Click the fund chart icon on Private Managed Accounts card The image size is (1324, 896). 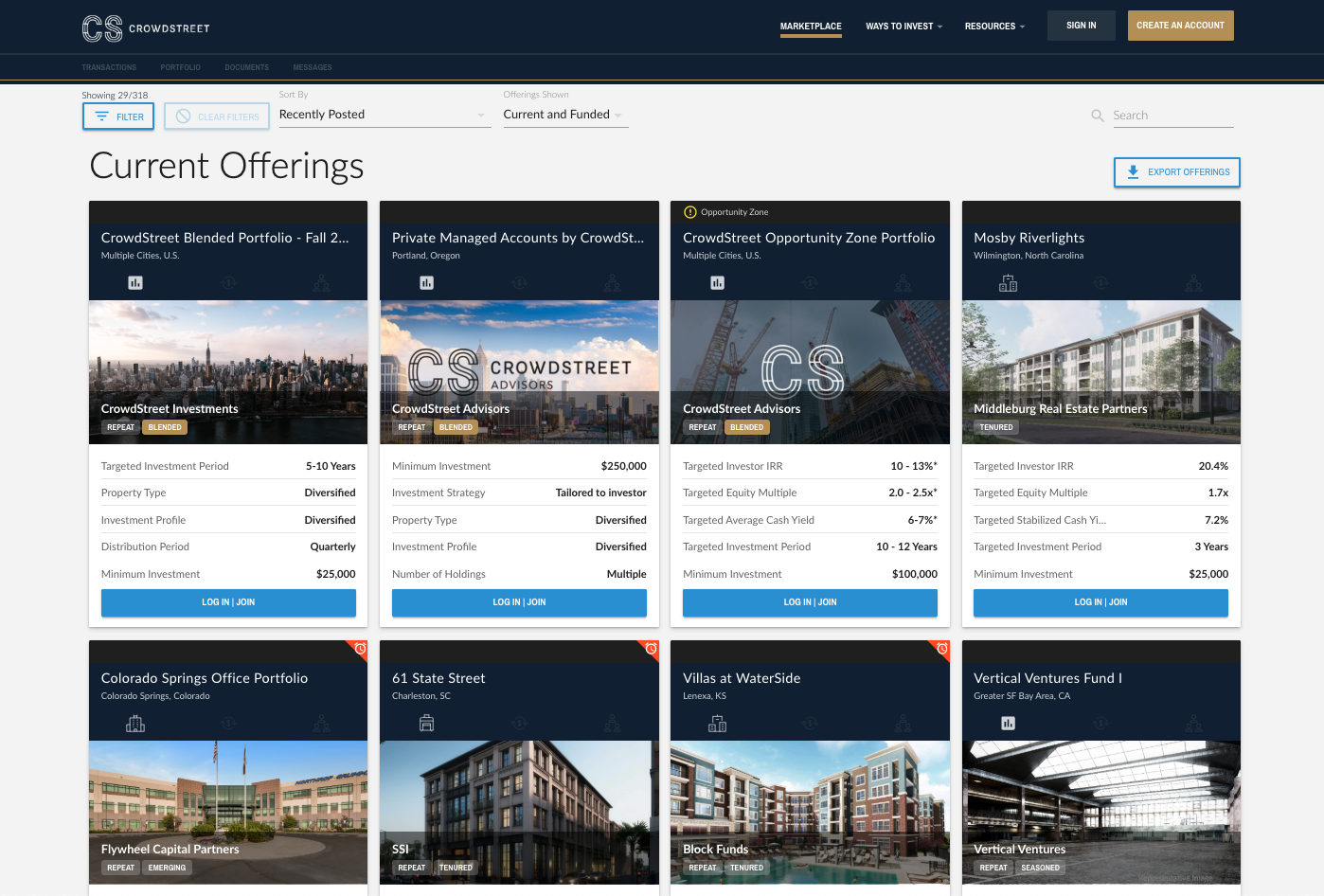(x=426, y=283)
